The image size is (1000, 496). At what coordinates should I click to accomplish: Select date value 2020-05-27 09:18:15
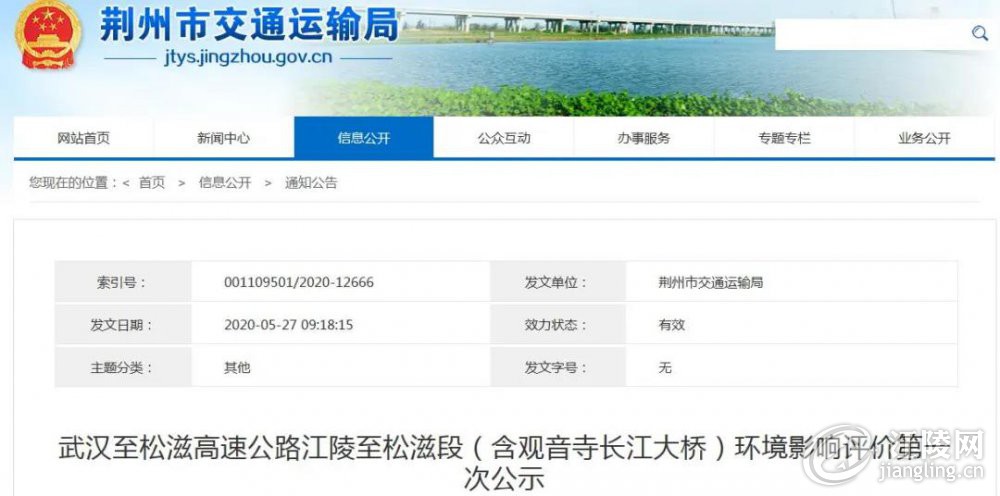click(x=288, y=325)
